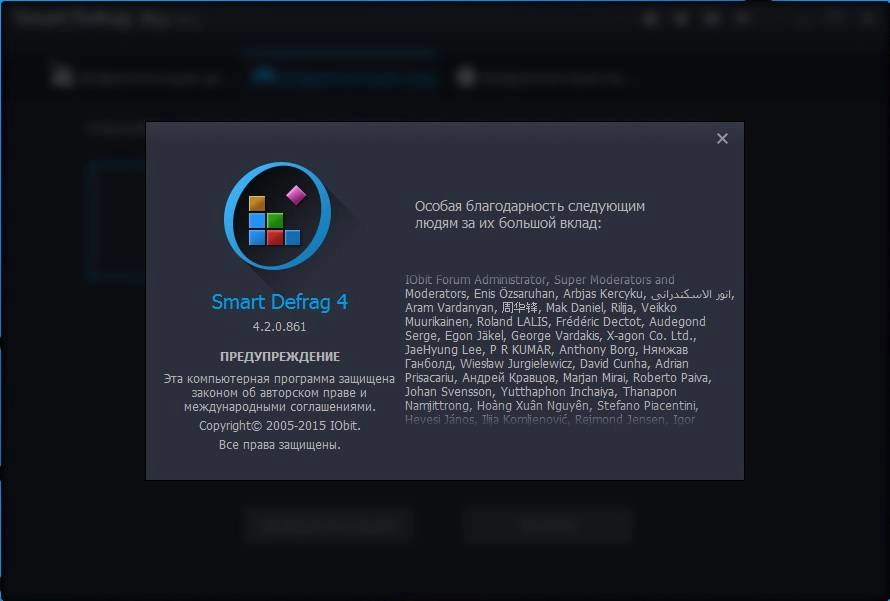This screenshot has height=601, width=890.
Task: Select the version number 4.2.0.861
Action: tap(279, 327)
